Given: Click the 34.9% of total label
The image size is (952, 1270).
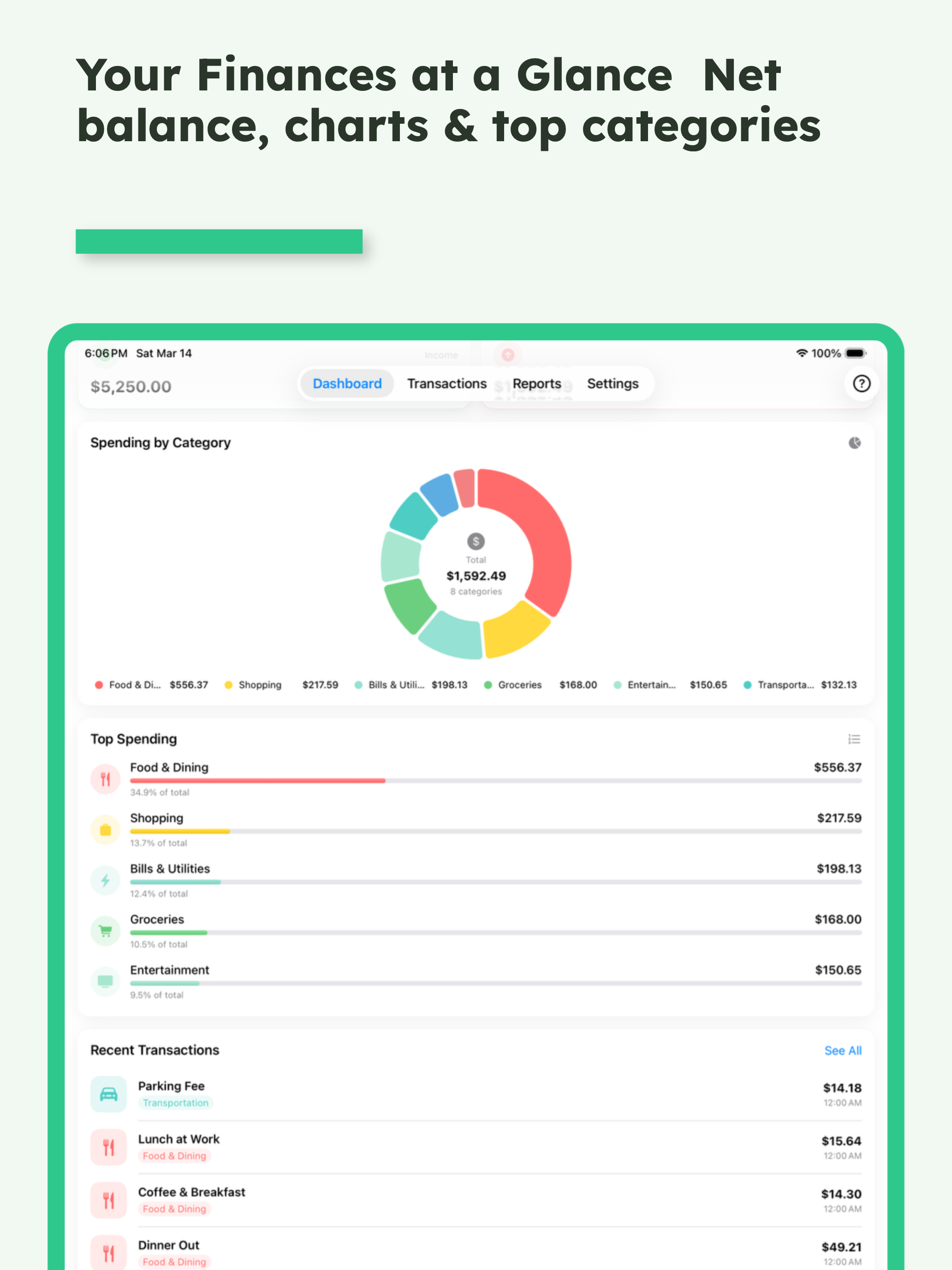Looking at the screenshot, I should (x=160, y=792).
